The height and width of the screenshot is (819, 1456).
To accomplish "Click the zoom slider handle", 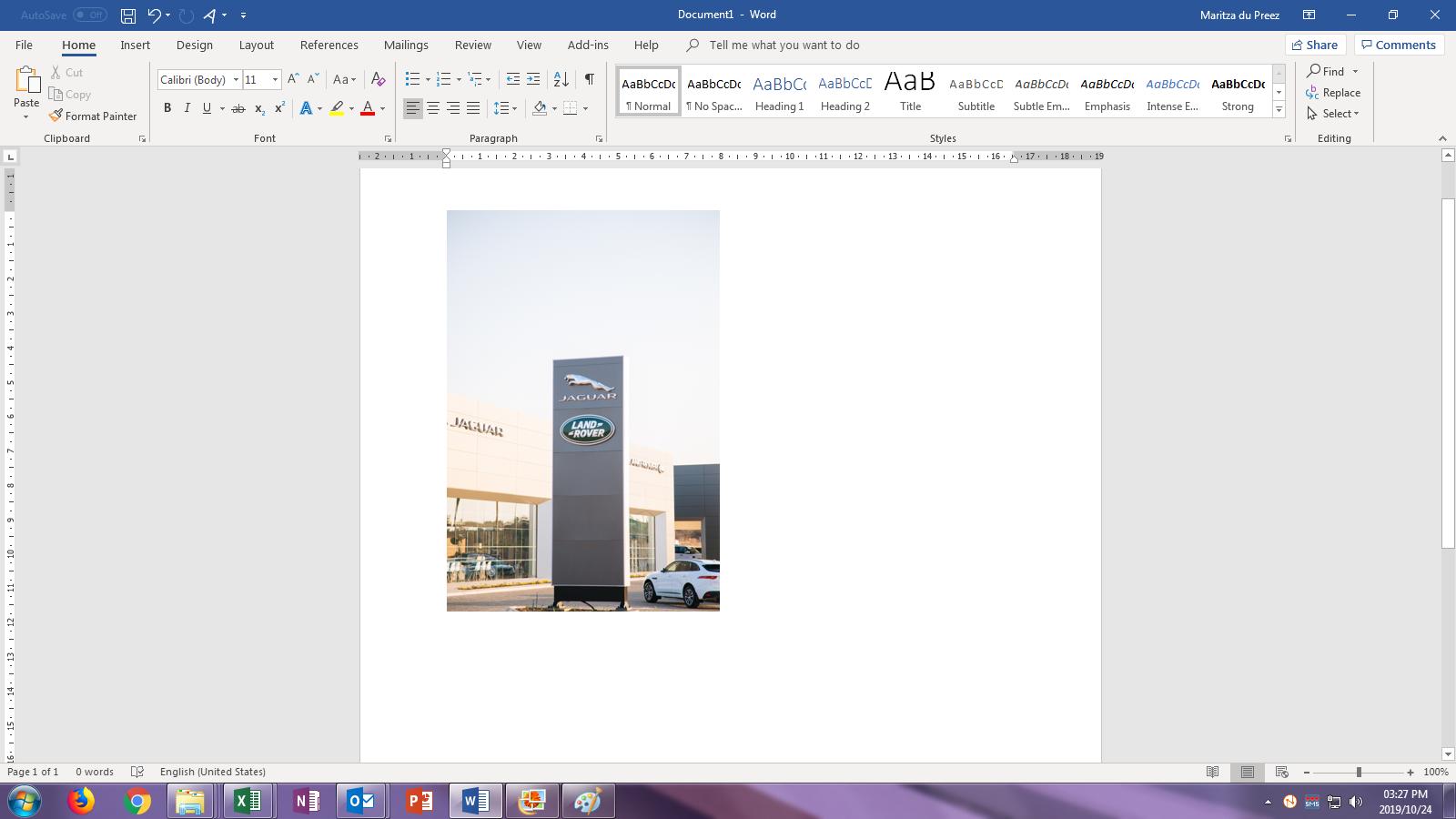I will click(x=1359, y=772).
